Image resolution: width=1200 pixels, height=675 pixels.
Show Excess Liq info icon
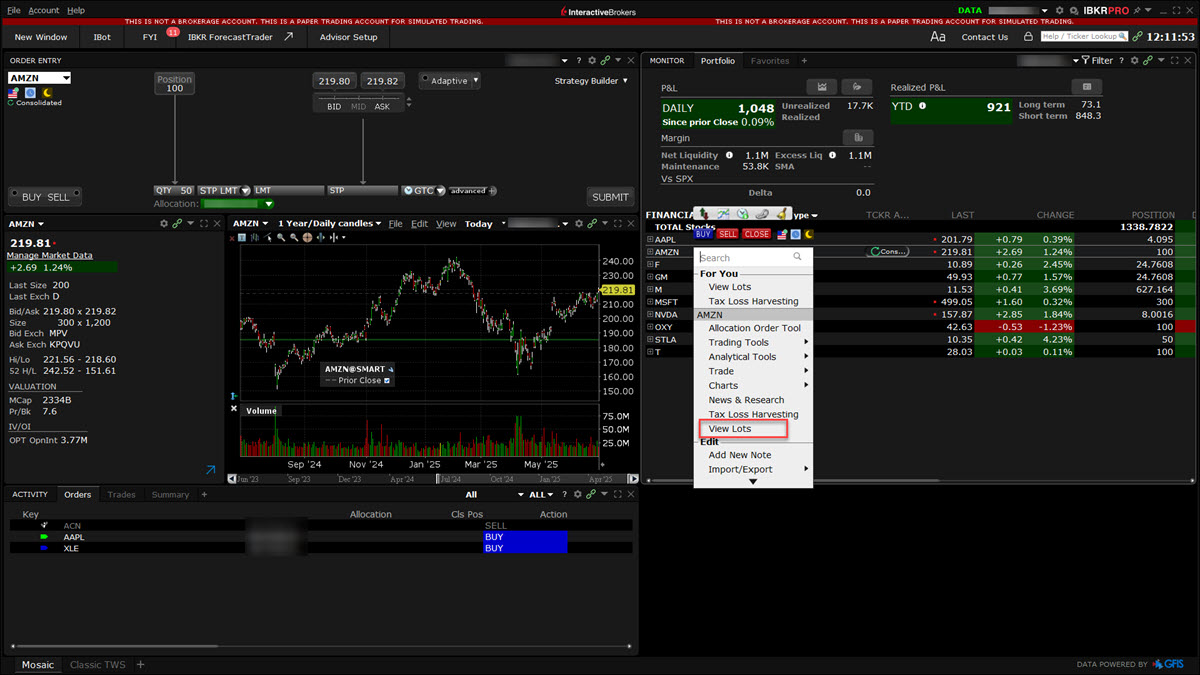click(832, 155)
